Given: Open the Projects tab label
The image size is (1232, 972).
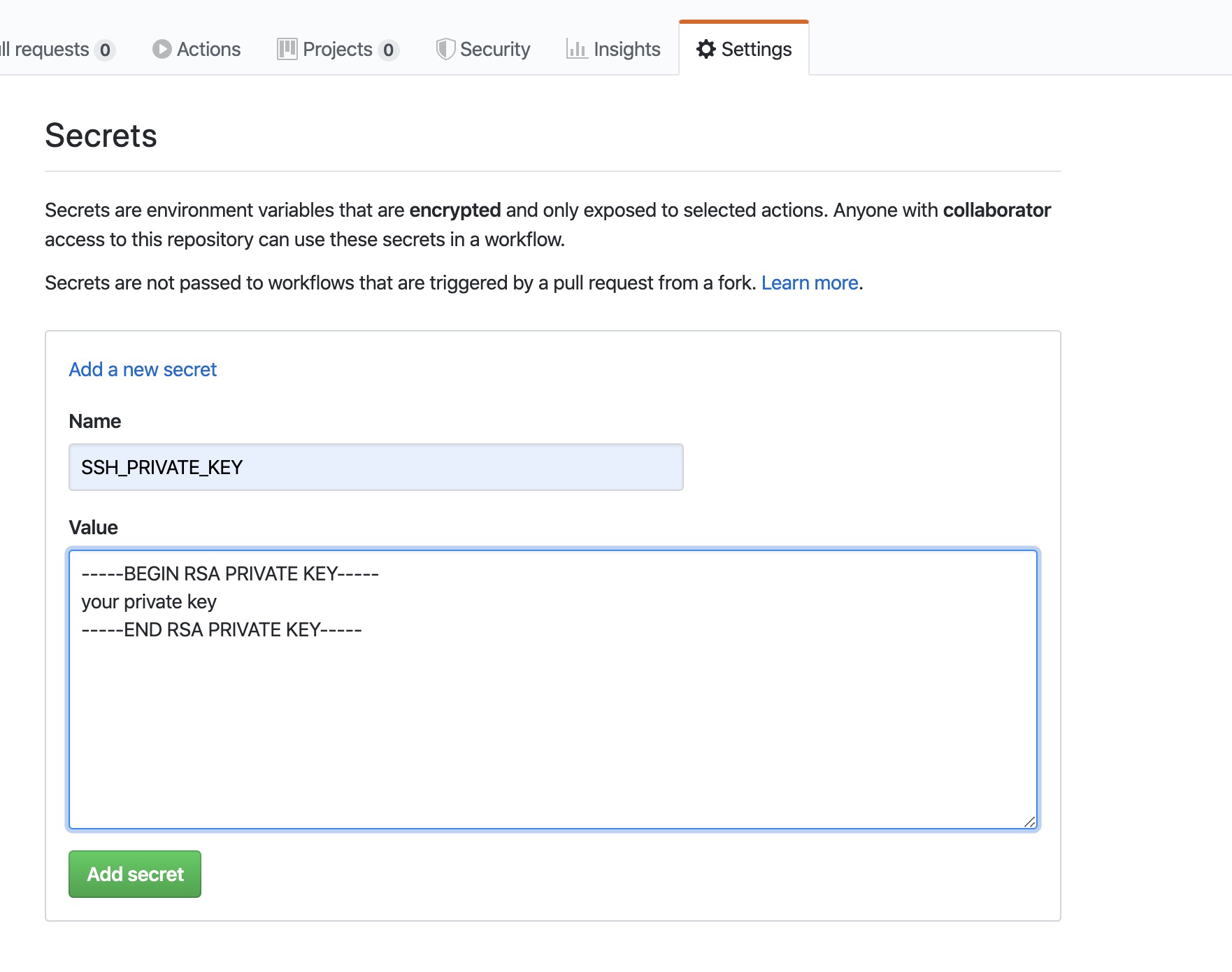Looking at the screenshot, I should pyautogui.click(x=337, y=49).
